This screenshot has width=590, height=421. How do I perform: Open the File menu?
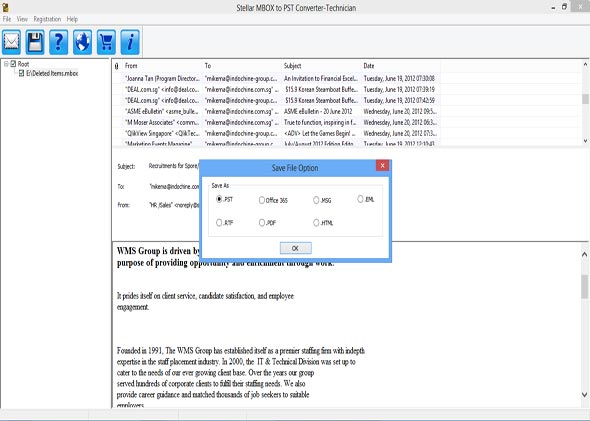7,19
